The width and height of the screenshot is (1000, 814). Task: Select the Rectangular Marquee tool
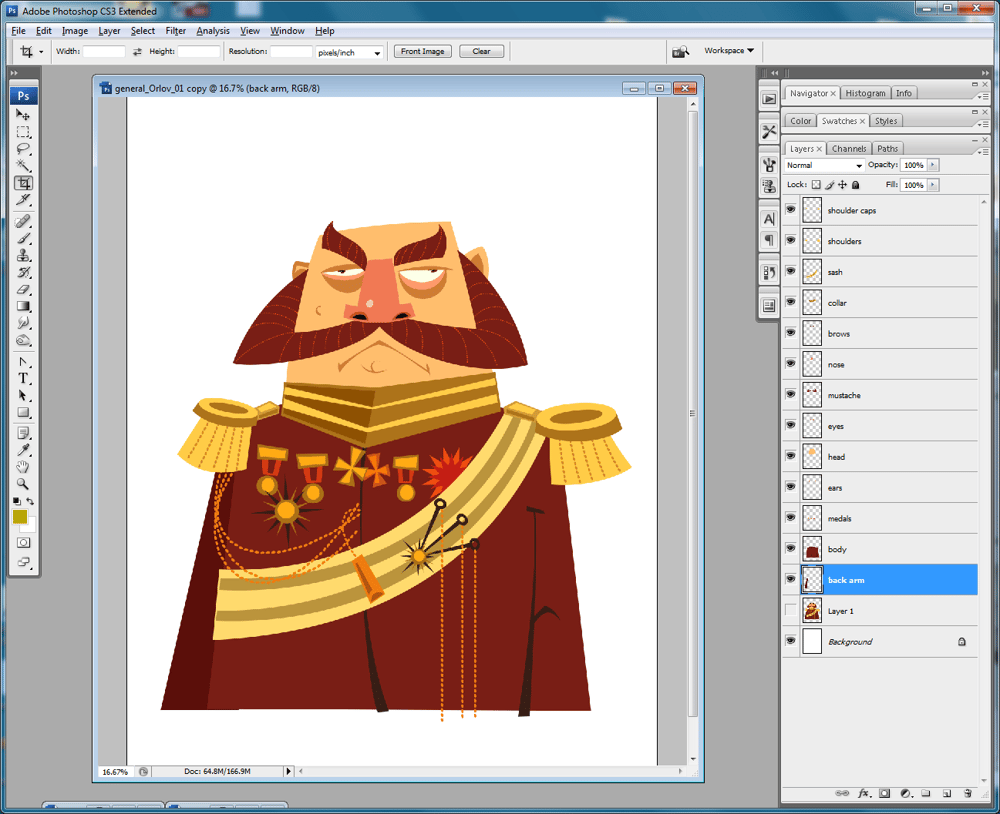tap(23, 132)
